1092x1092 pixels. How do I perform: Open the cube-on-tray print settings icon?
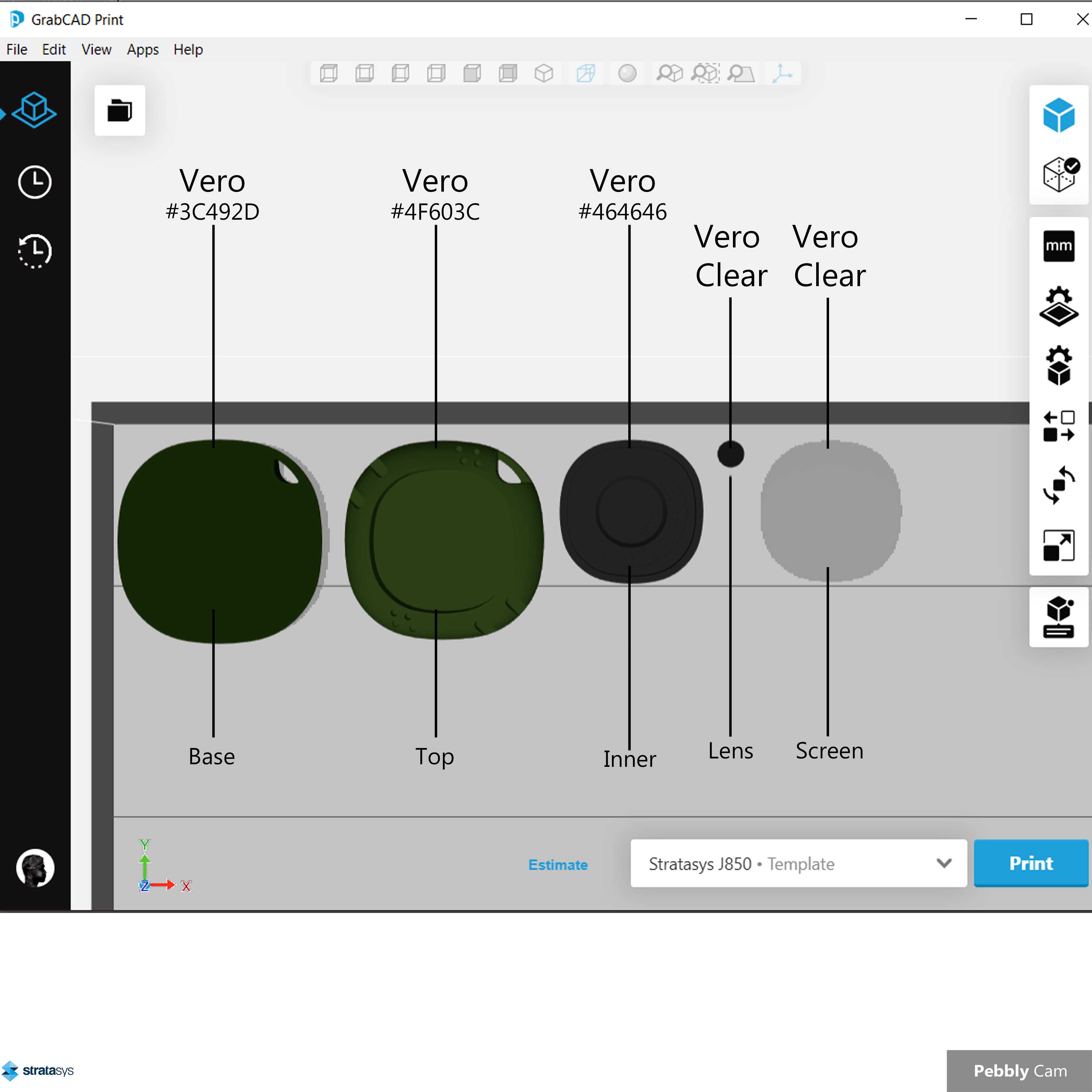(x=1059, y=617)
